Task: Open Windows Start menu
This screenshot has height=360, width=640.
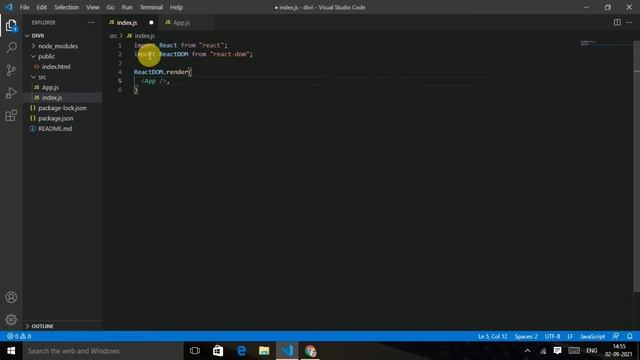Action: point(11,351)
